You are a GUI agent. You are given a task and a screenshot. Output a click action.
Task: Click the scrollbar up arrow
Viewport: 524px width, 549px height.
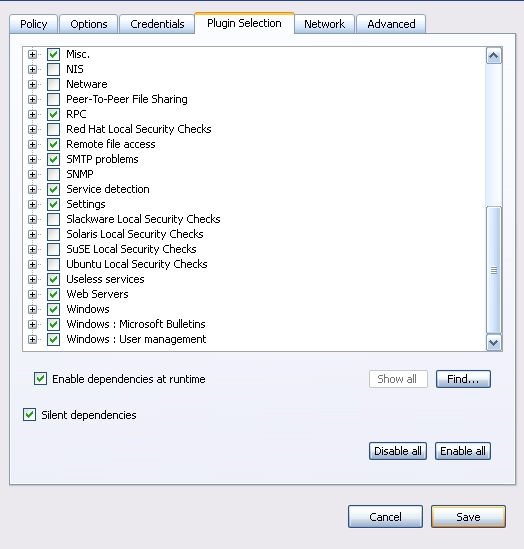click(494, 56)
